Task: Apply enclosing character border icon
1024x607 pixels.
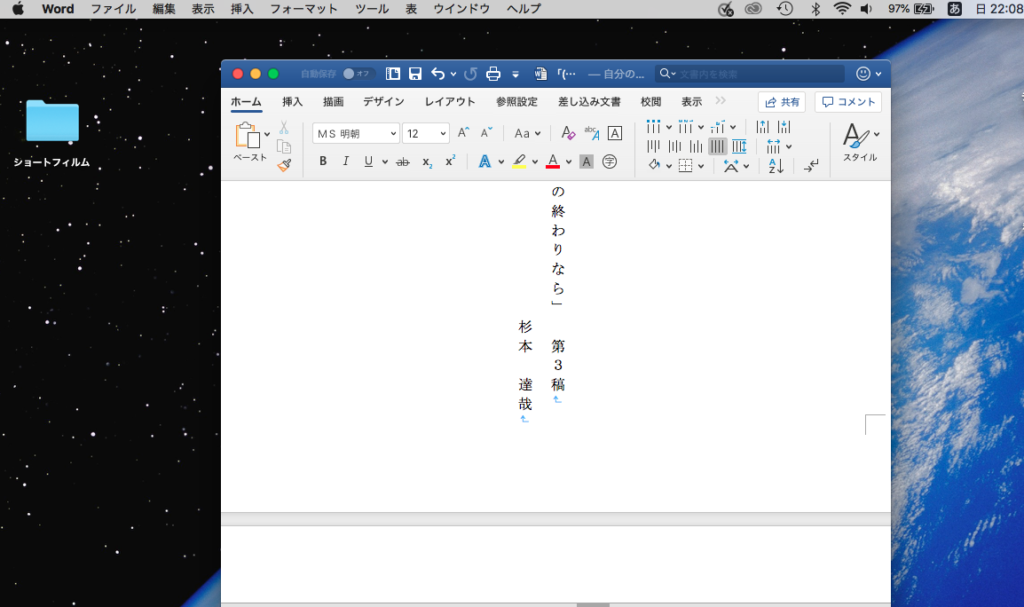Action: tap(615, 133)
